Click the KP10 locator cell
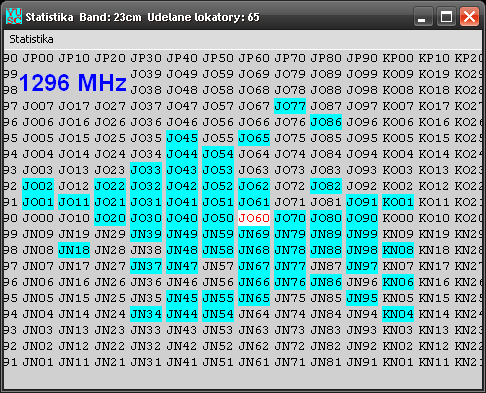The height and width of the screenshot is (393, 486). coord(434,58)
